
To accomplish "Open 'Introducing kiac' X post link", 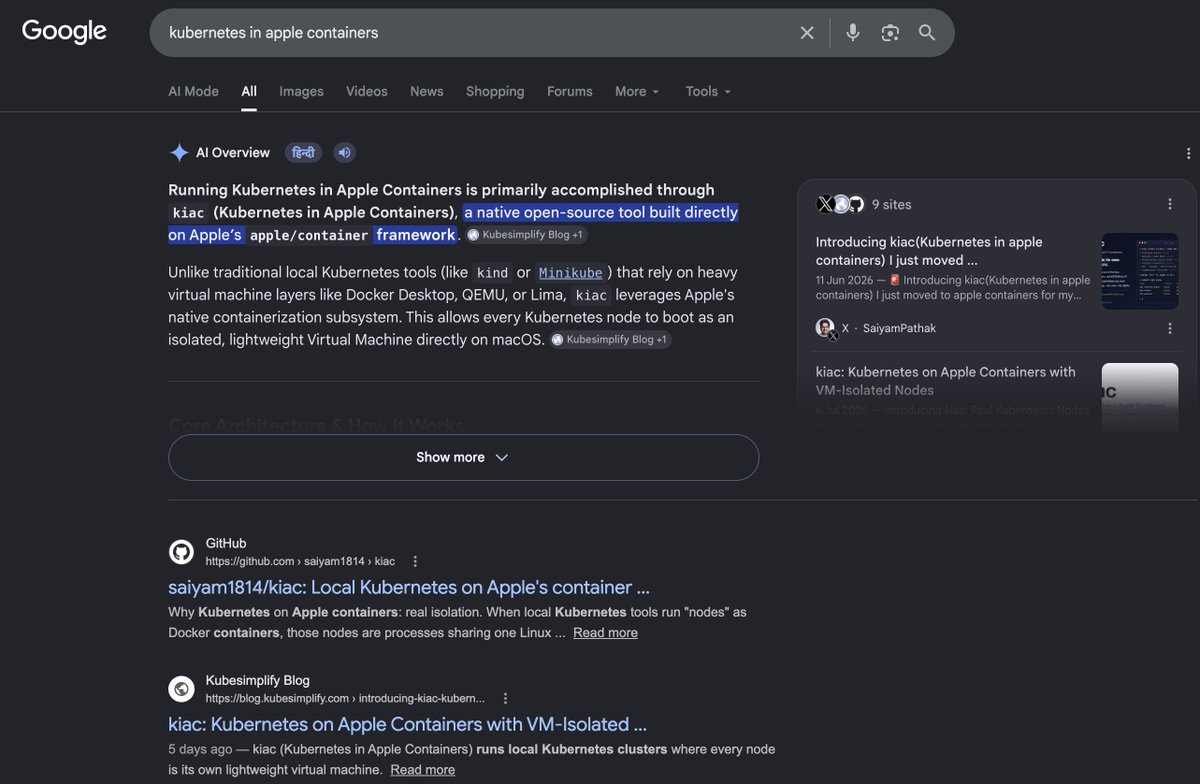I will coord(929,251).
